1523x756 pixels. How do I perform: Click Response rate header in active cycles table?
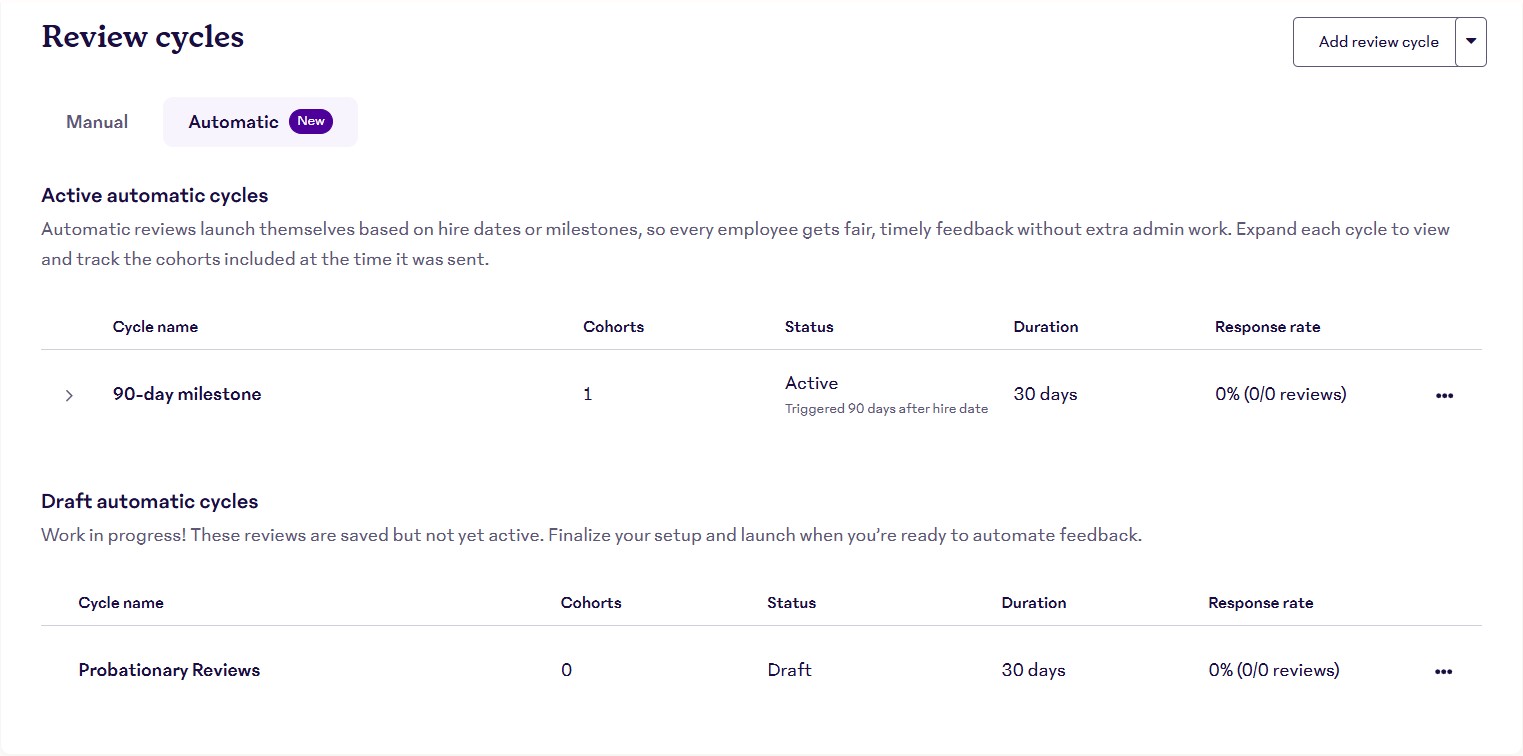point(1267,327)
